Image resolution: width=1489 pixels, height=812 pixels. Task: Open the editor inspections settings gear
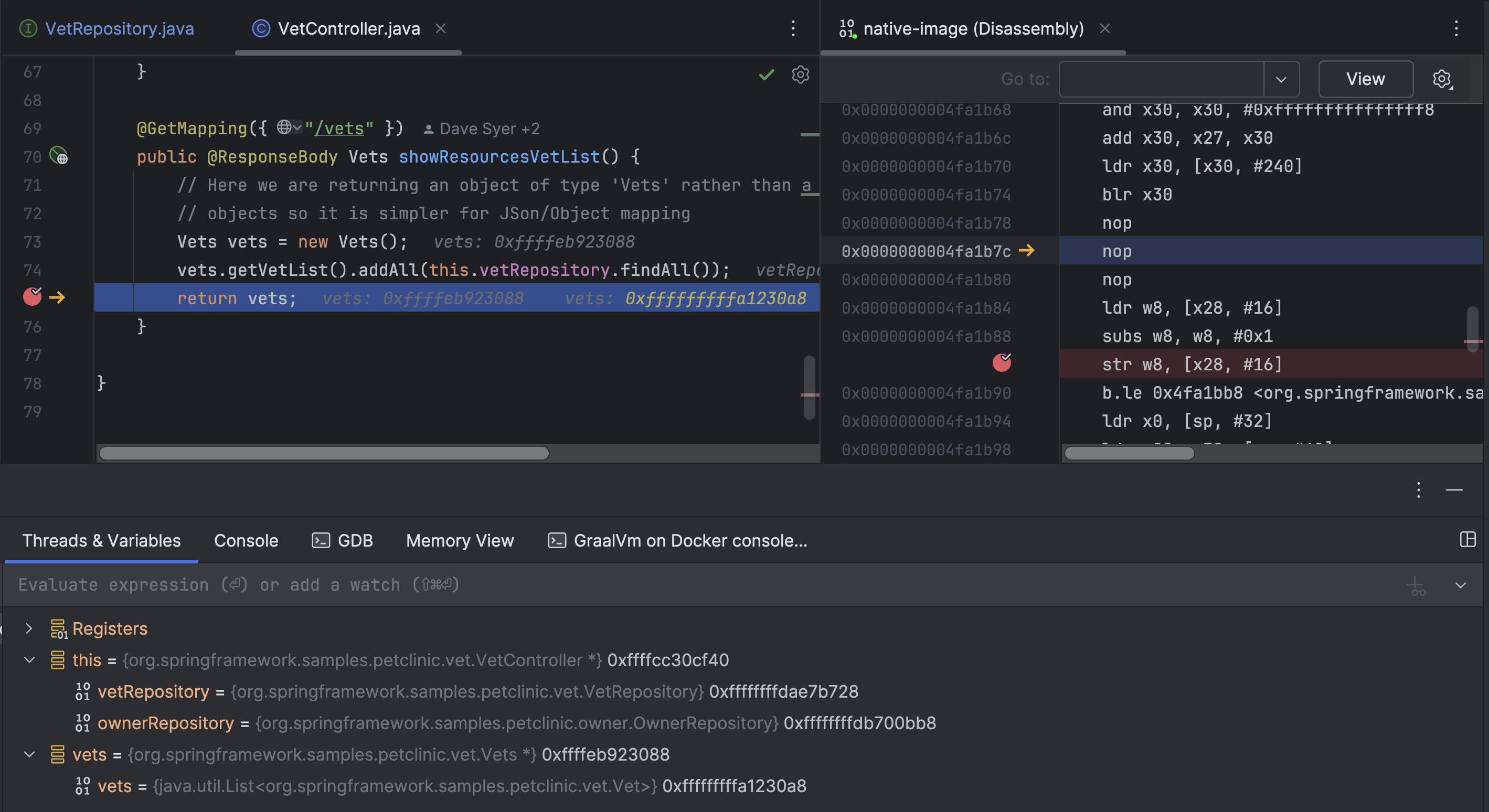tap(800, 74)
